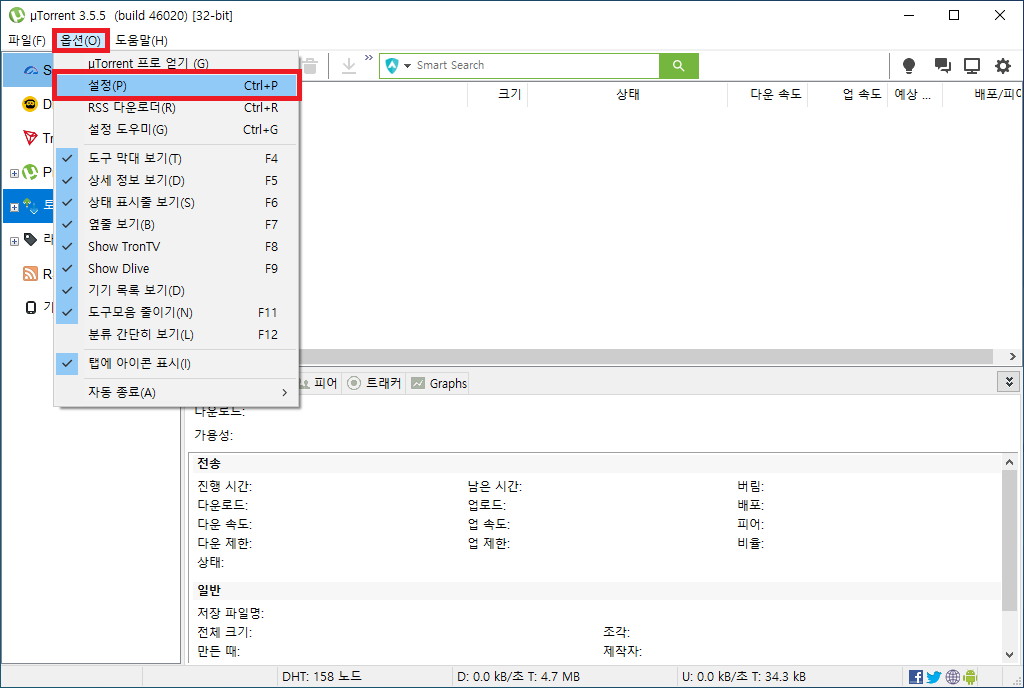Open the 도움말(H) menu
The width and height of the screenshot is (1024, 688).
pos(141,40)
